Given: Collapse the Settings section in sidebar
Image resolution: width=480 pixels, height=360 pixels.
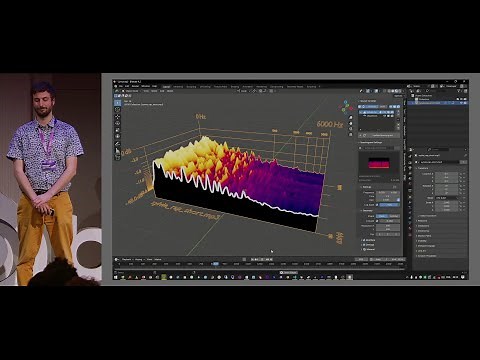Looking at the screenshot, I should (x=367, y=187).
